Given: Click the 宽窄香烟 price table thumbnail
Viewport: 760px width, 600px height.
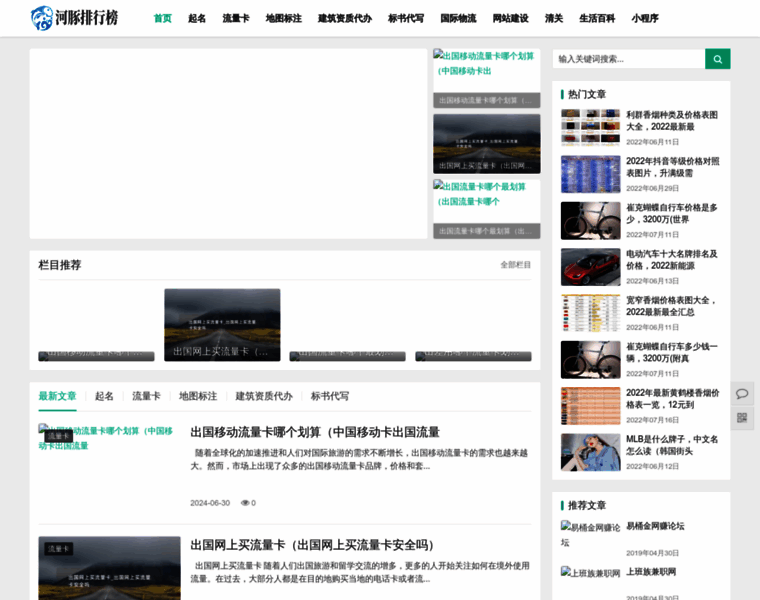Looking at the screenshot, I should 590,313.
